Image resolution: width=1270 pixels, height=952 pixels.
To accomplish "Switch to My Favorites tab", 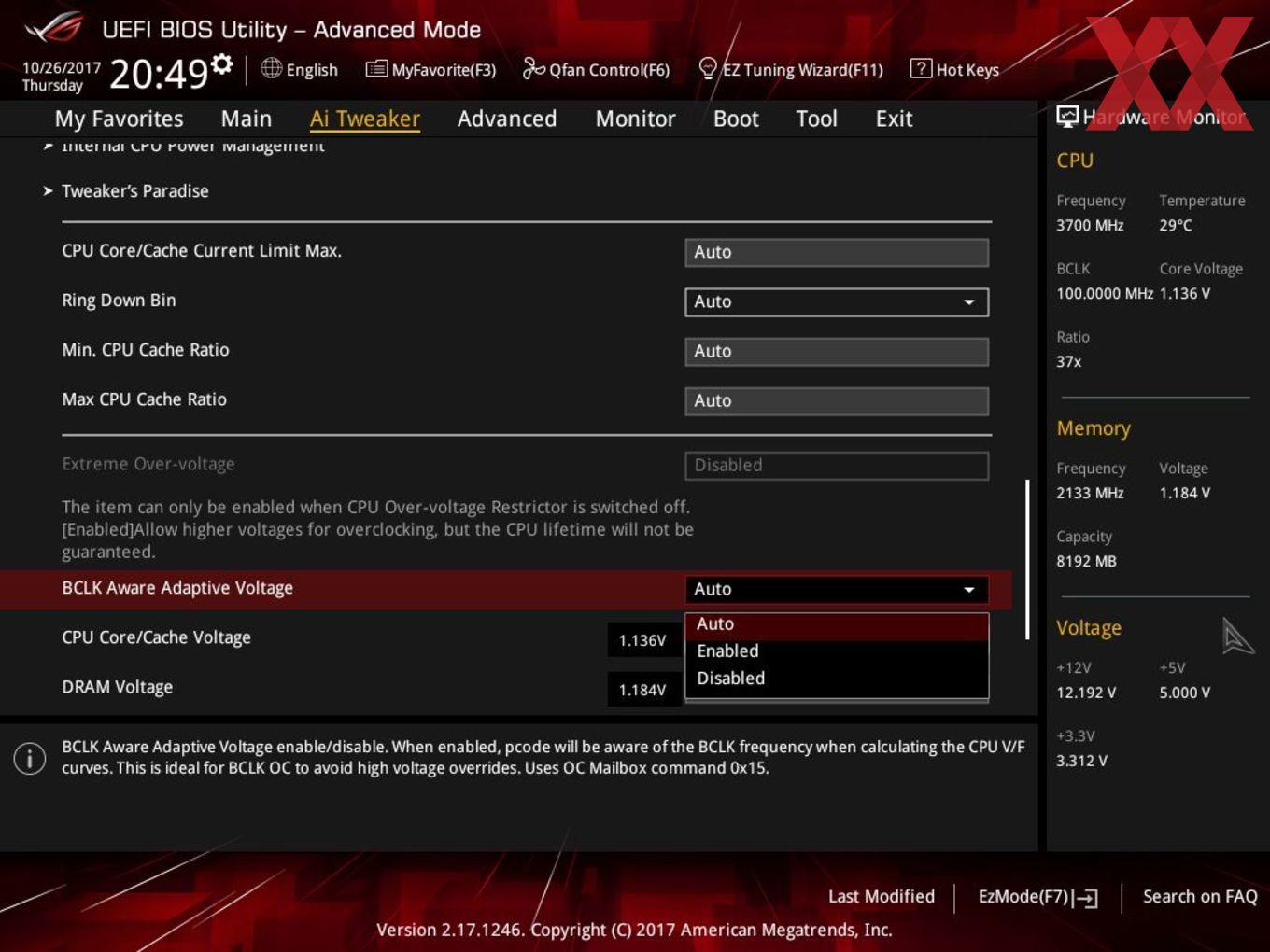I will 119,119.
